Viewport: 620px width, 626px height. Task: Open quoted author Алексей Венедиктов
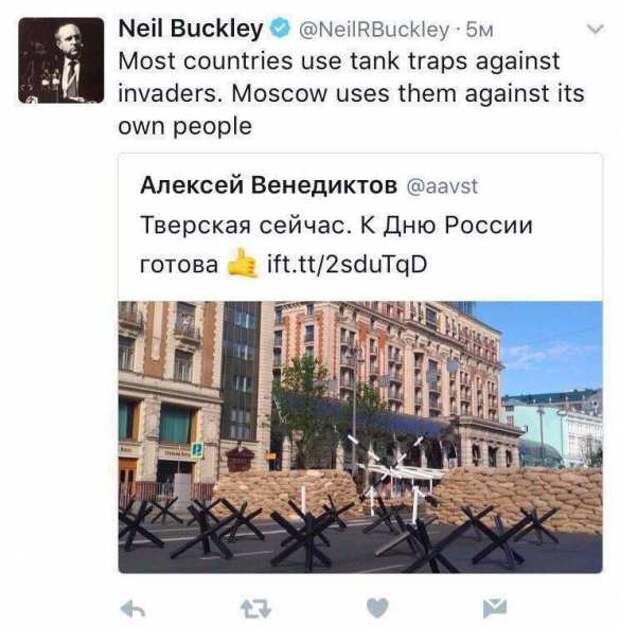269,185
